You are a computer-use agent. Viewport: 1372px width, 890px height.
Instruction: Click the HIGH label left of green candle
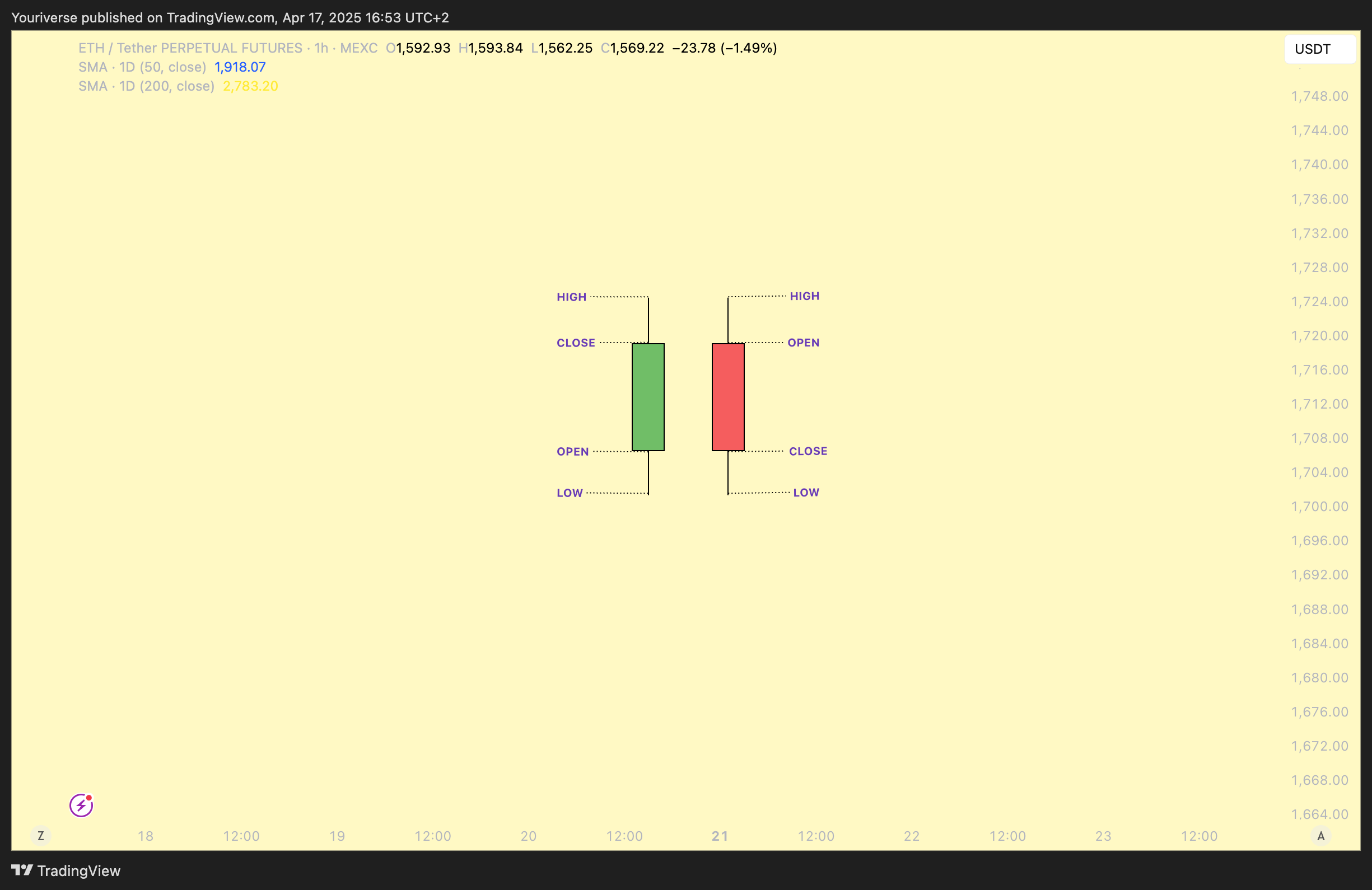(x=571, y=297)
